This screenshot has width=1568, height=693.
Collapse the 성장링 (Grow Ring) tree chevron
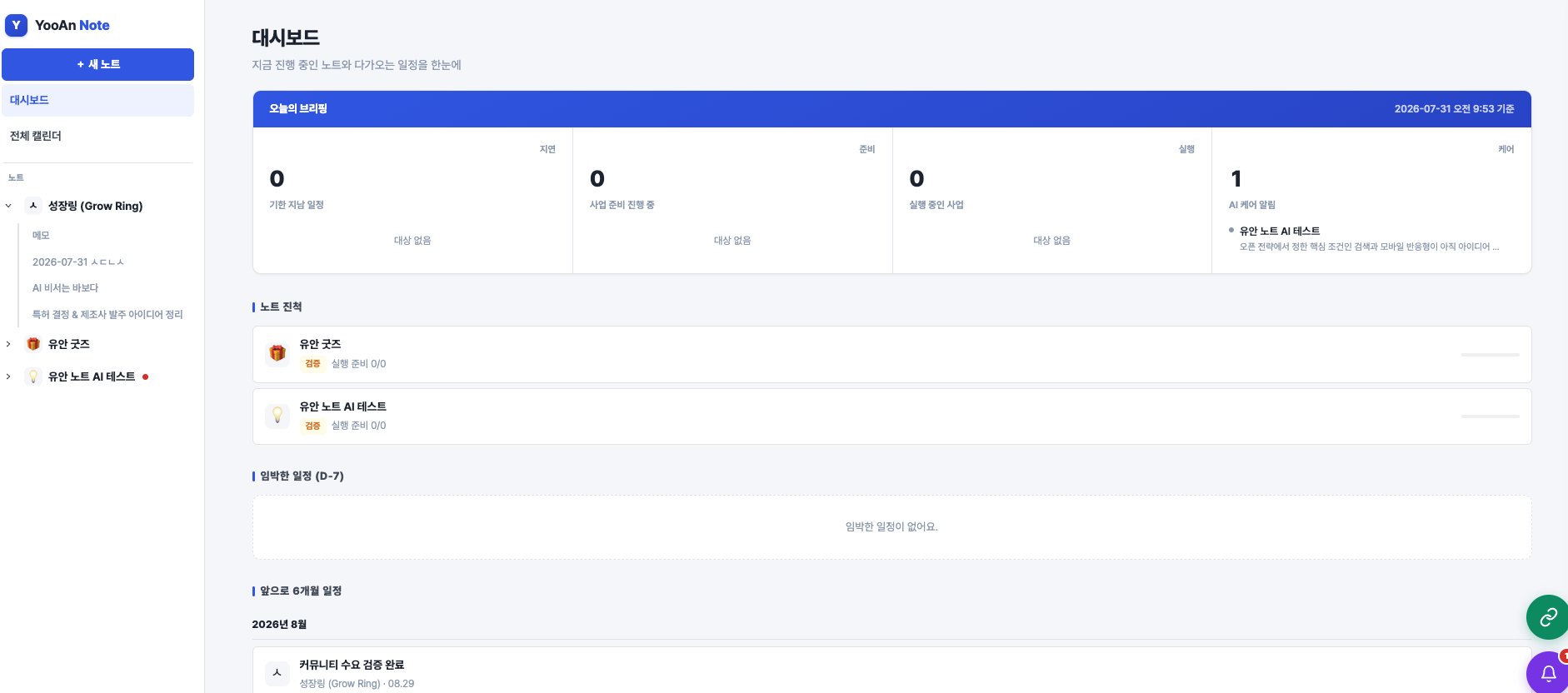tap(8, 206)
